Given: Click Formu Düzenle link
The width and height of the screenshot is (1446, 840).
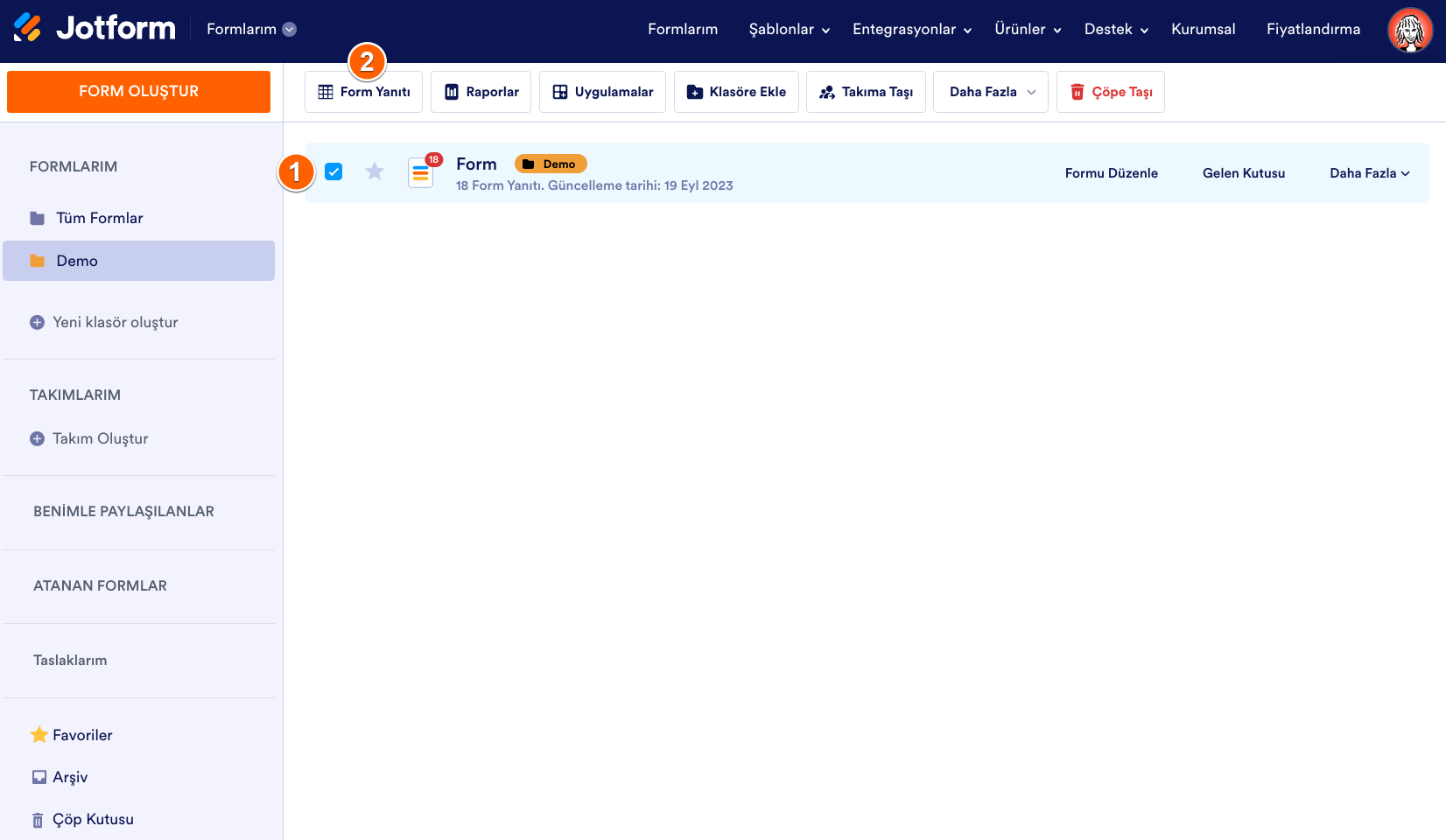Looking at the screenshot, I should [x=1112, y=173].
